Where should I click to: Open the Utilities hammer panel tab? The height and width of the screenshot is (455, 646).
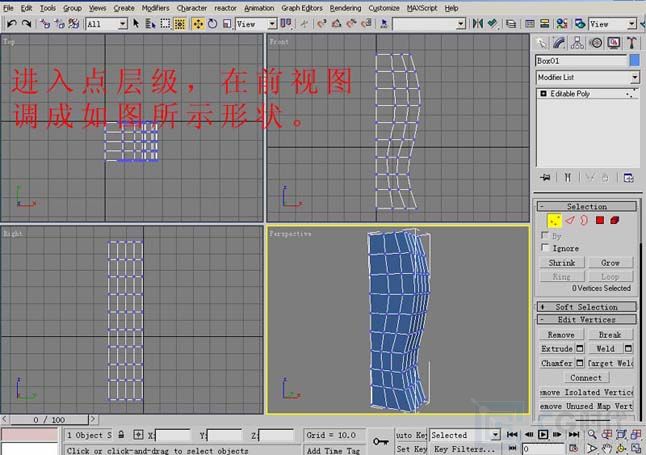click(631, 43)
